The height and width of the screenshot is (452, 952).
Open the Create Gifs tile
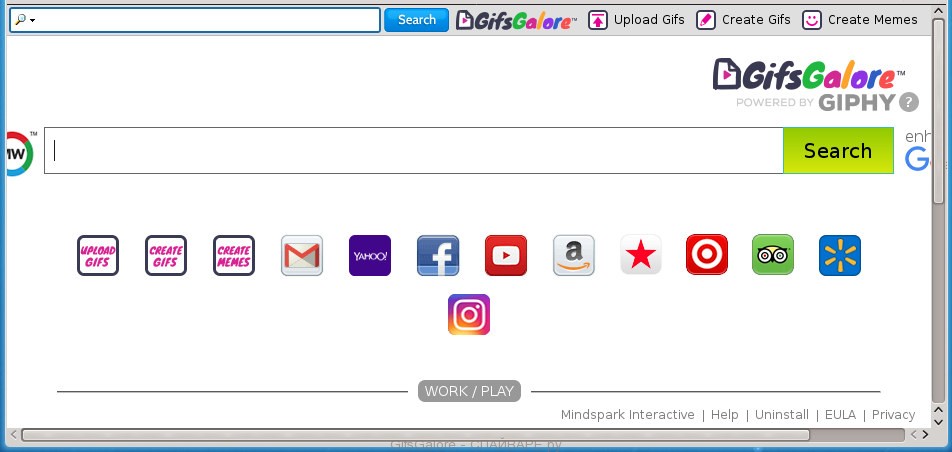(x=166, y=255)
